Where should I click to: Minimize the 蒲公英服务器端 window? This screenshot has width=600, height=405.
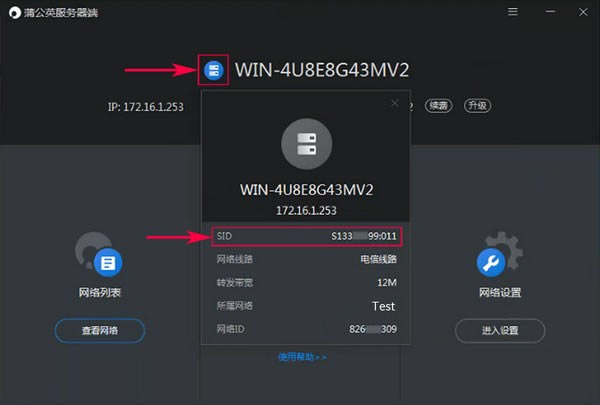click(550, 12)
